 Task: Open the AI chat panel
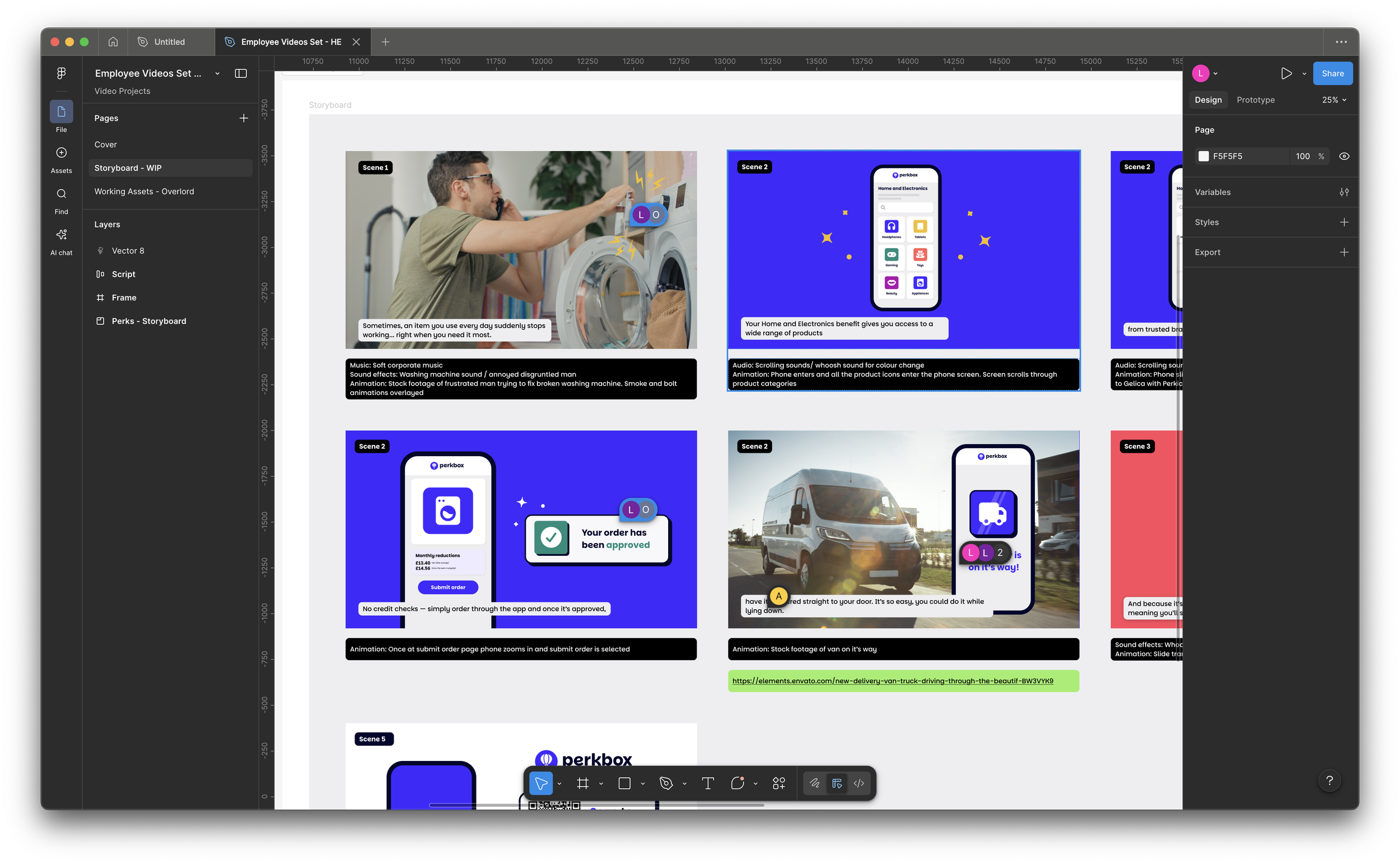pyautogui.click(x=61, y=241)
